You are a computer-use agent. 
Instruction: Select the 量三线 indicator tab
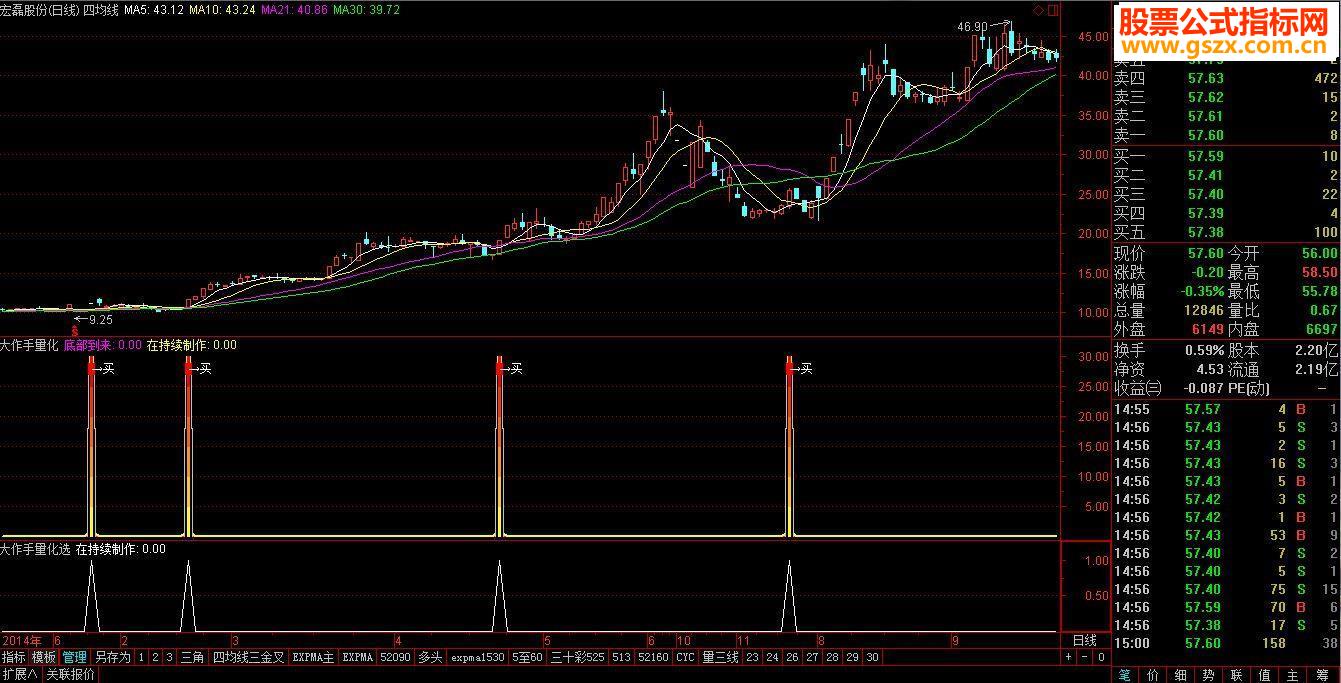pyautogui.click(x=720, y=657)
